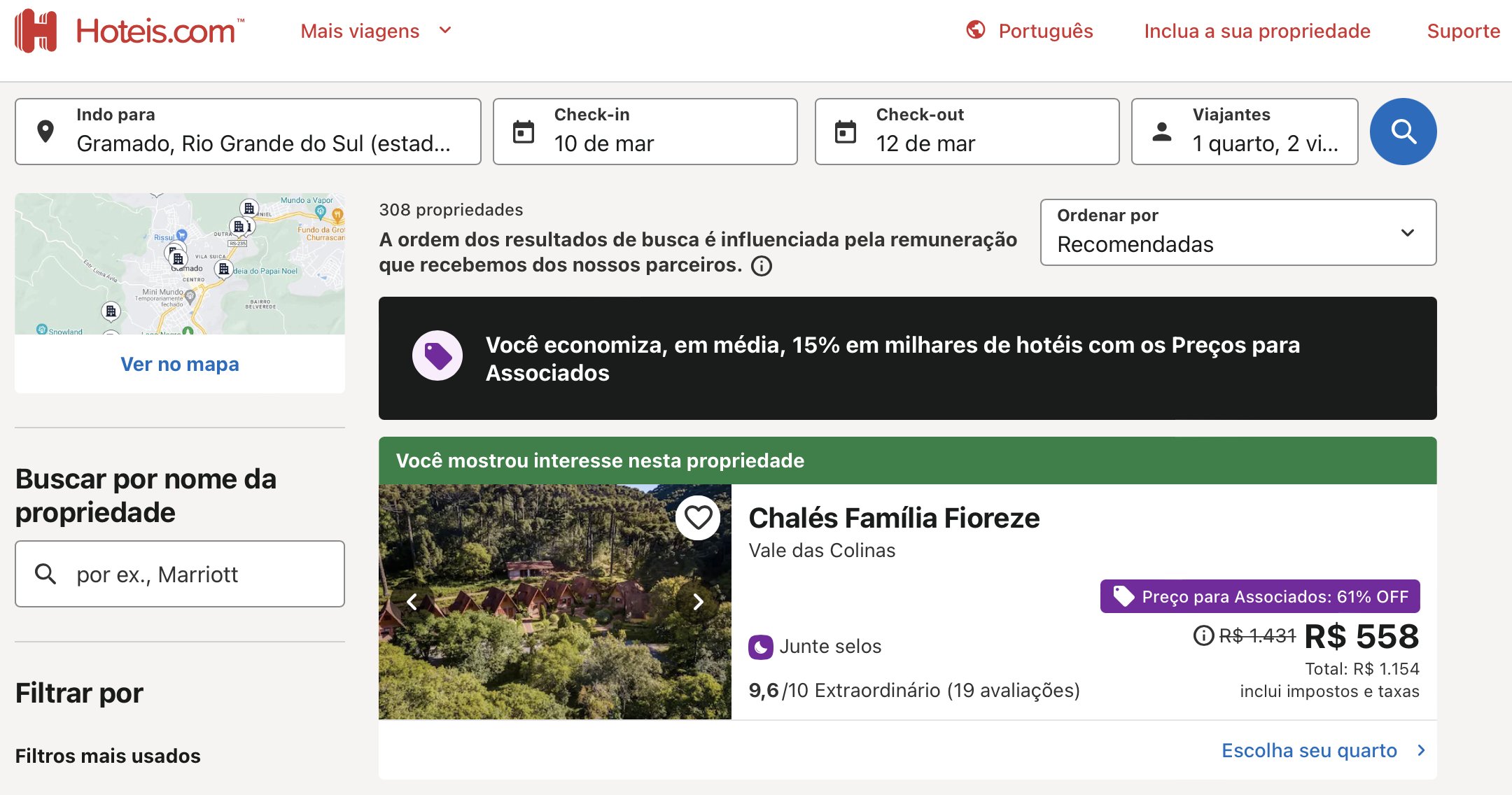Open the Check-out date 12 de mar
This screenshot has height=795, width=1512.
[x=967, y=132]
